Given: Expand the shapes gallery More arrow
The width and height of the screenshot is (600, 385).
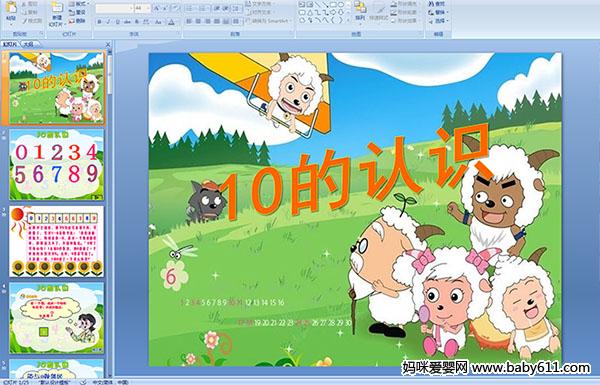Looking at the screenshot, I should click(x=348, y=20).
